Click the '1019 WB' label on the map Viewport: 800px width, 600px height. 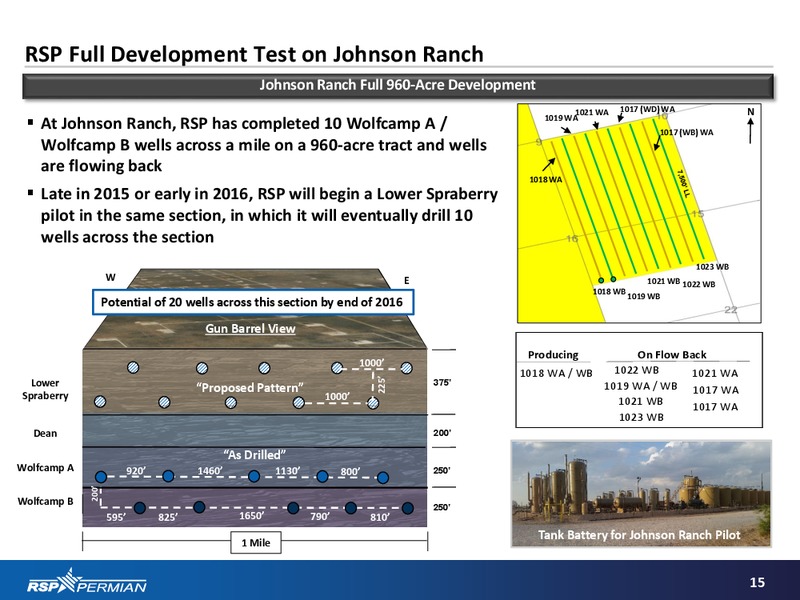pos(643,296)
